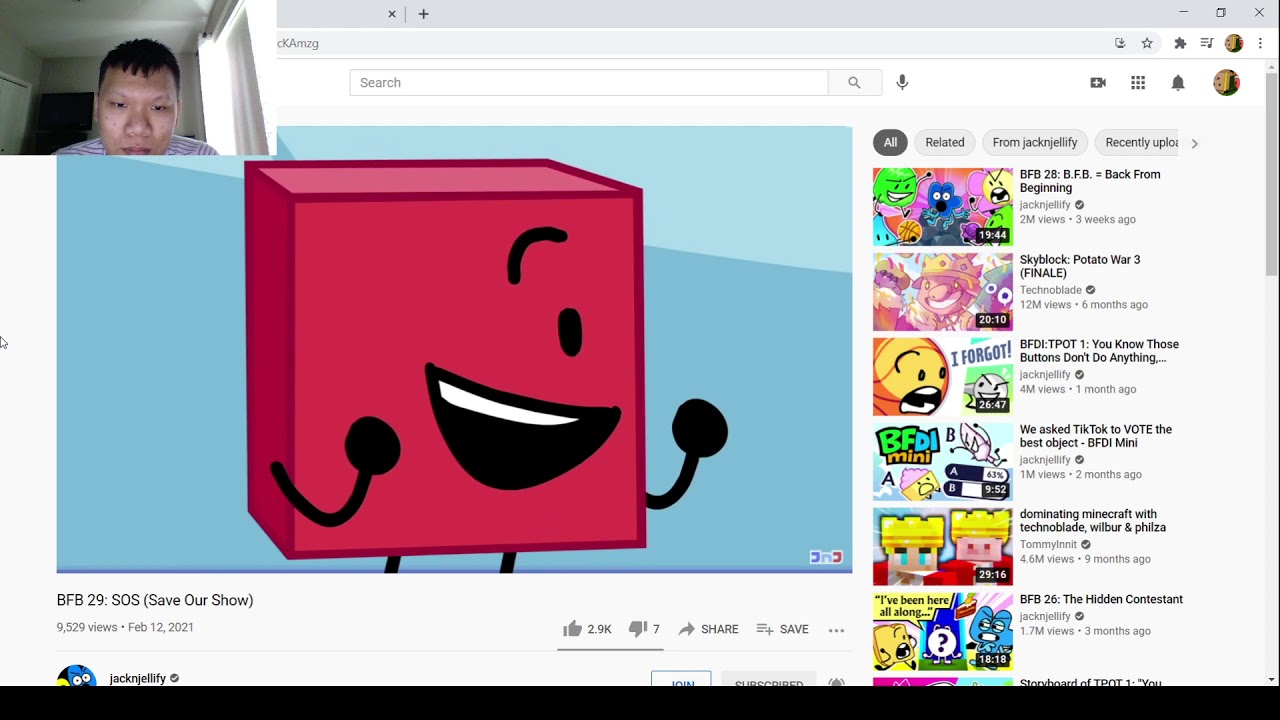Open the dominating minecraft video thumbnail
The height and width of the screenshot is (720, 1280).
943,547
